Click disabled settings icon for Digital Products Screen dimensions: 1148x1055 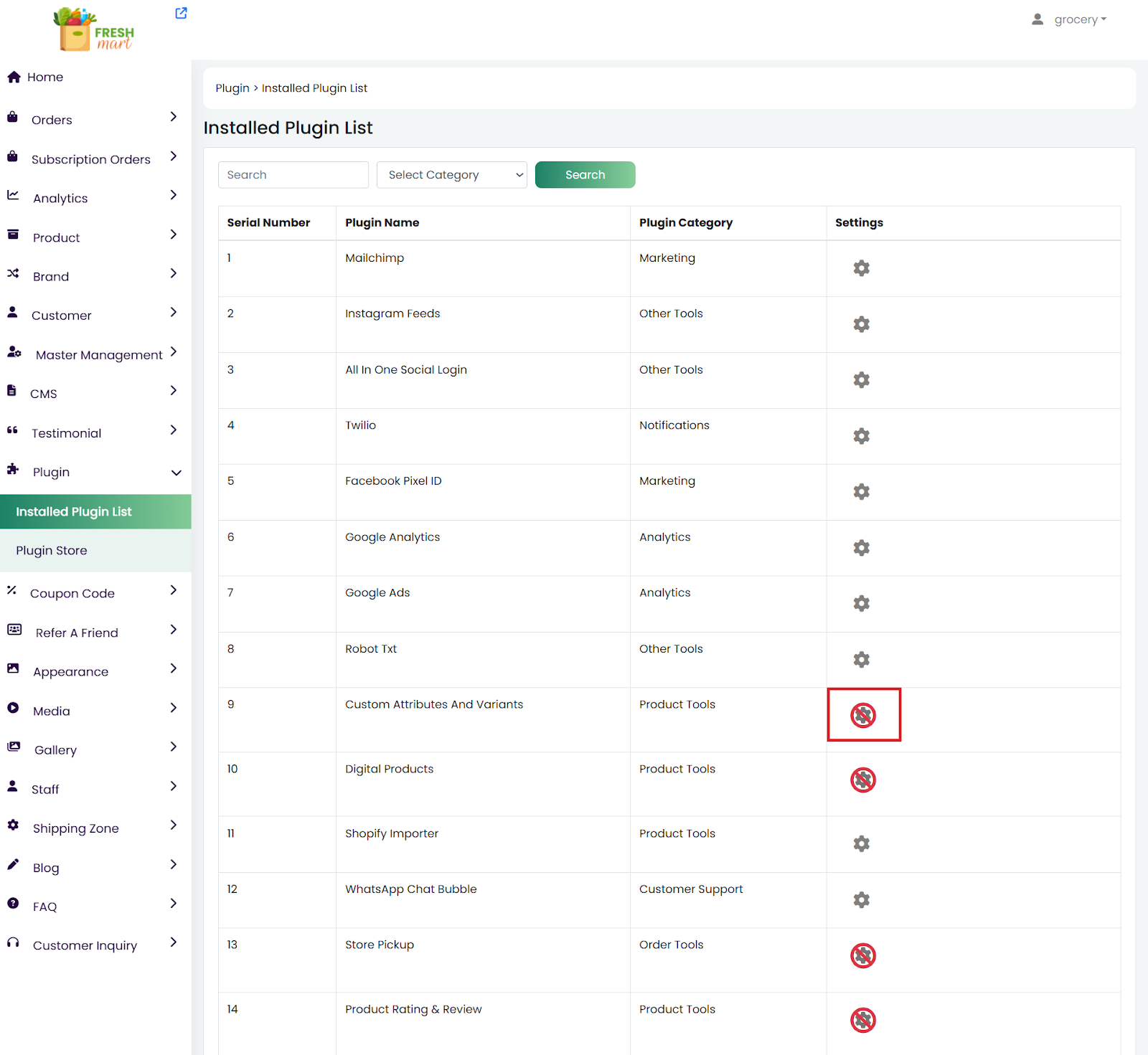point(862,780)
